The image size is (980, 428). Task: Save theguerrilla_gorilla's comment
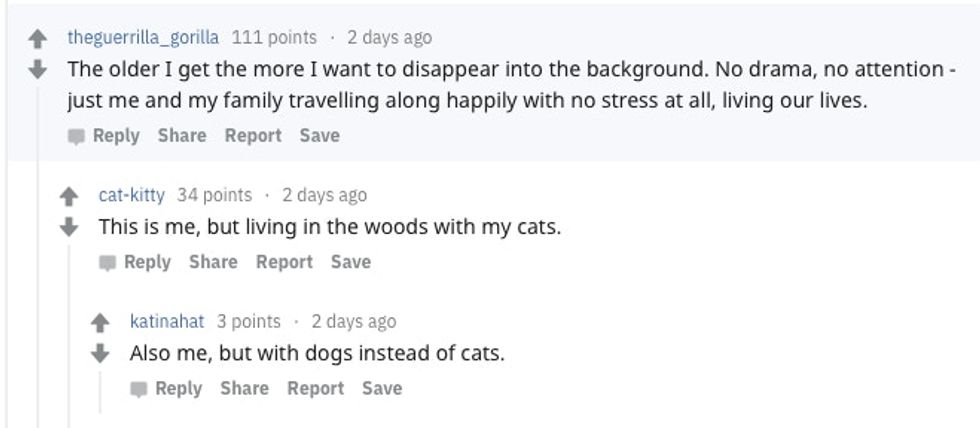coord(319,136)
